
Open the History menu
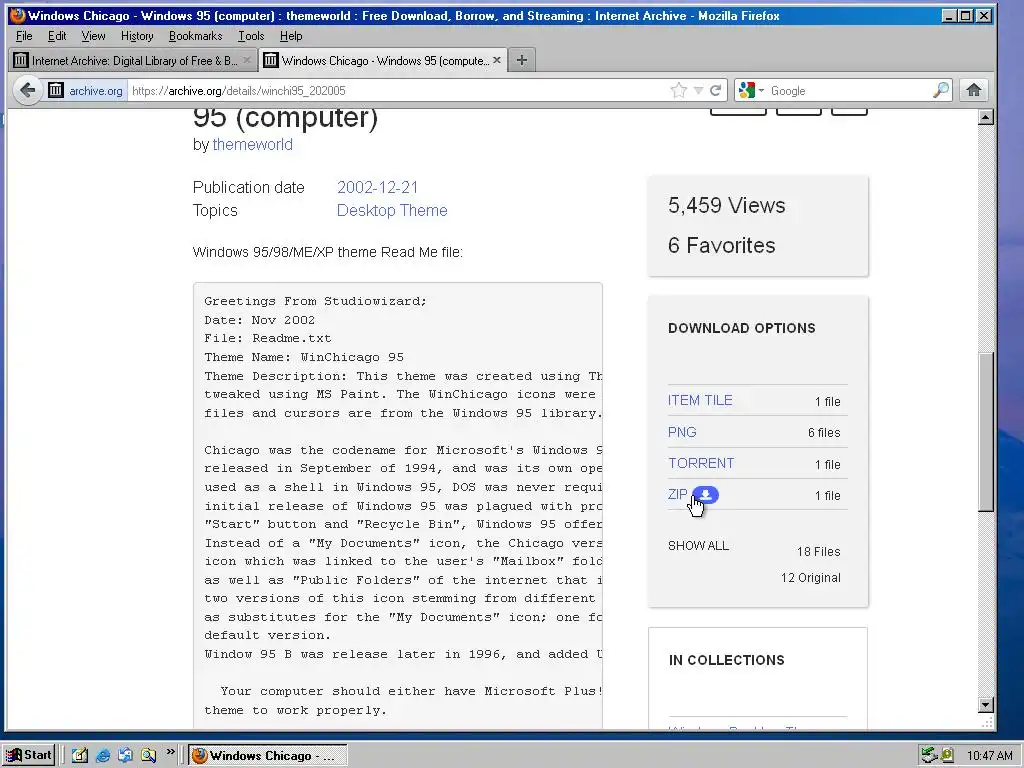point(137,36)
